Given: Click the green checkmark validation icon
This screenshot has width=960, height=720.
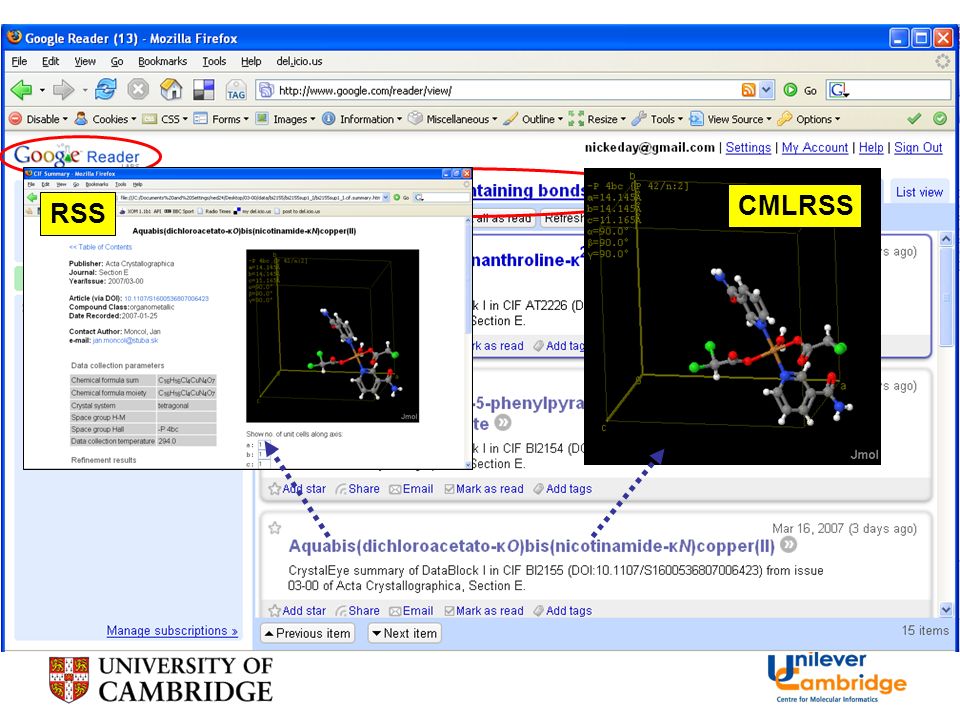Looking at the screenshot, I should [914, 119].
